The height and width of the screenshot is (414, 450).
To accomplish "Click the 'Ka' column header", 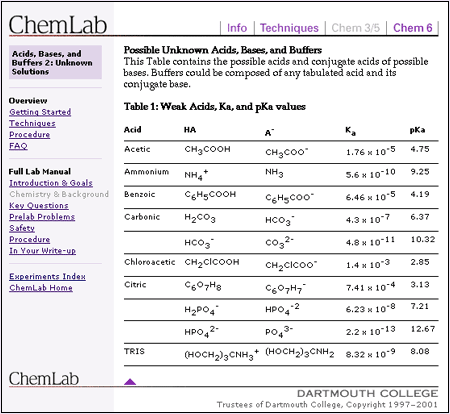I will click(x=350, y=131).
